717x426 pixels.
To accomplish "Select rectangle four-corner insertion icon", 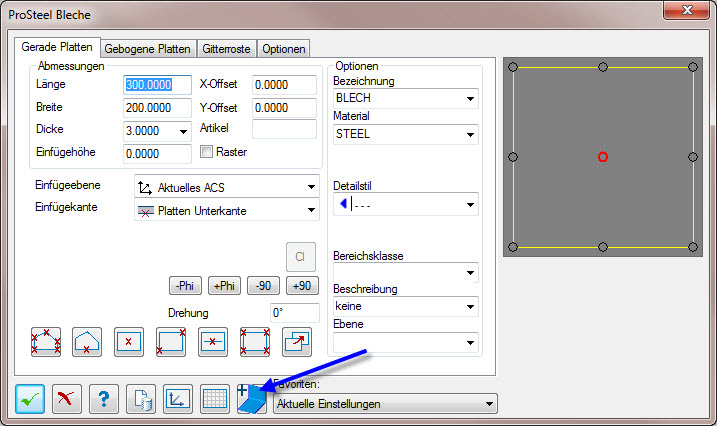I will coord(255,342).
